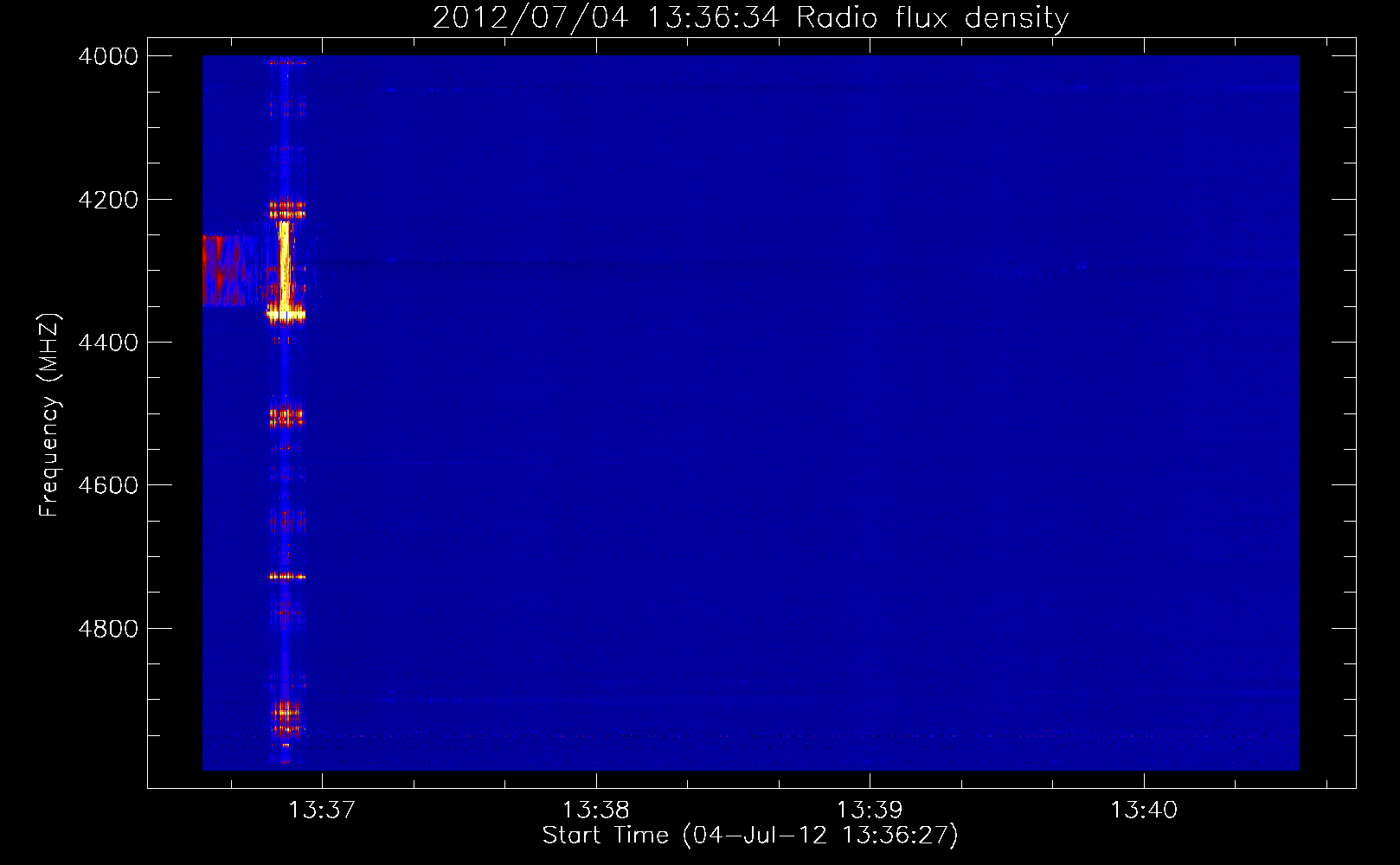Image resolution: width=1400 pixels, height=865 pixels.
Task: Click the 13:40 time axis label
Action: 1144,810
